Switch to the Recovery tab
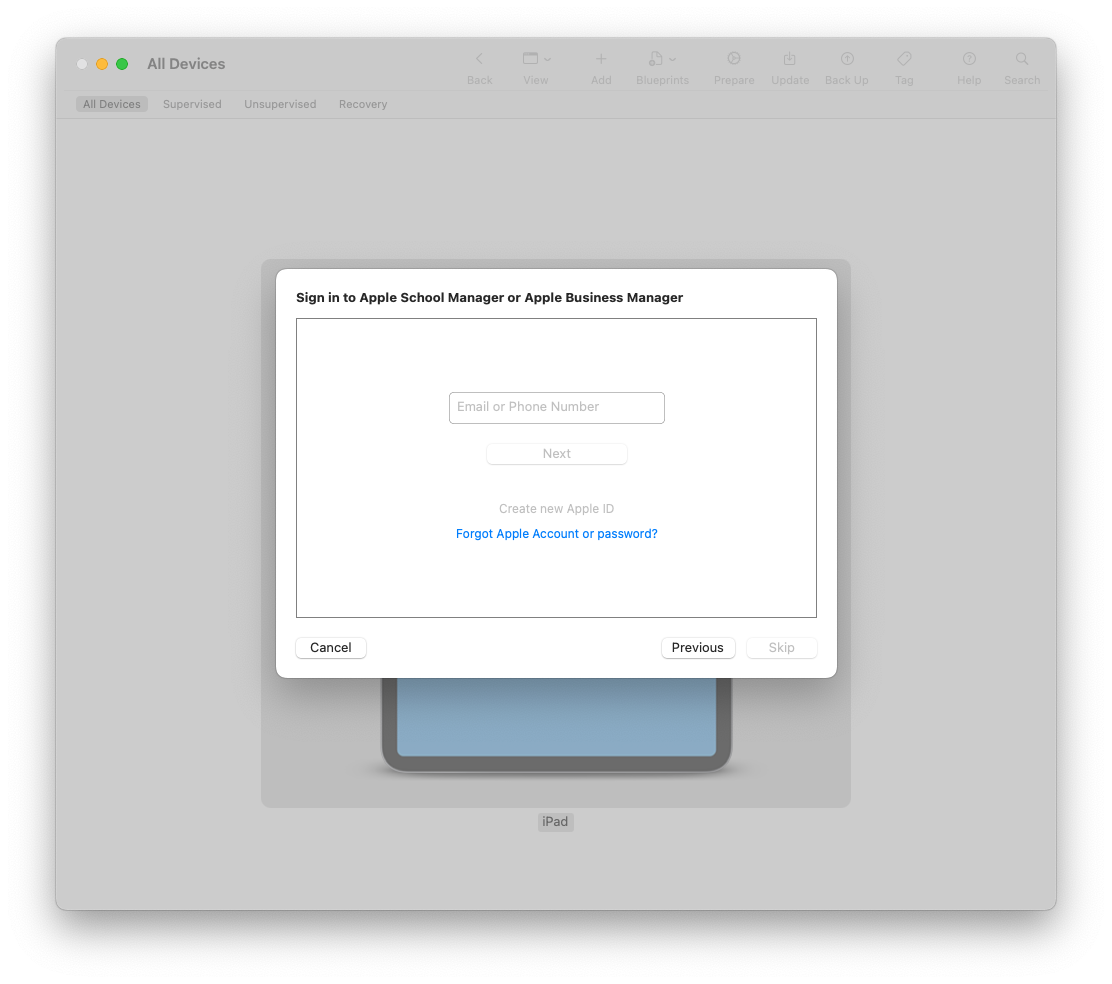Image resolution: width=1112 pixels, height=984 pixels. pos(363,104)
